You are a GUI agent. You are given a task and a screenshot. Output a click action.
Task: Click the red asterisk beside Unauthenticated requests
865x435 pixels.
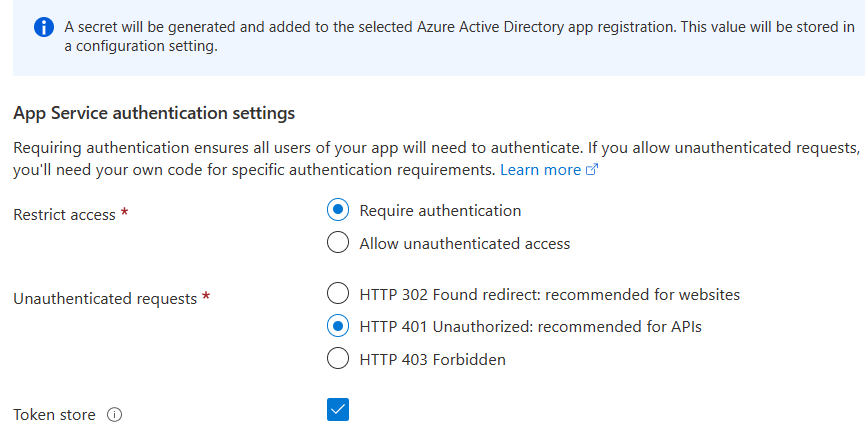(x=205, y=297)
